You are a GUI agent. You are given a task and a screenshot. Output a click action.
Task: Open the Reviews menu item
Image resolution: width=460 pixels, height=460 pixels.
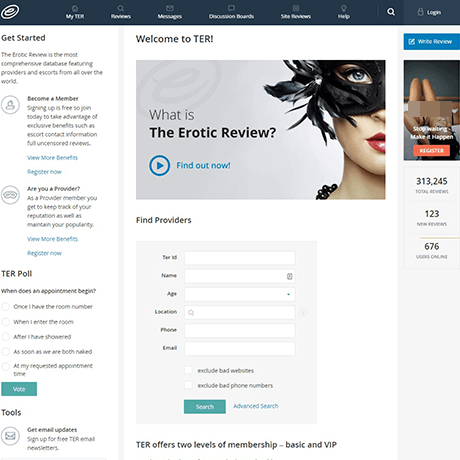pos(121,12)
